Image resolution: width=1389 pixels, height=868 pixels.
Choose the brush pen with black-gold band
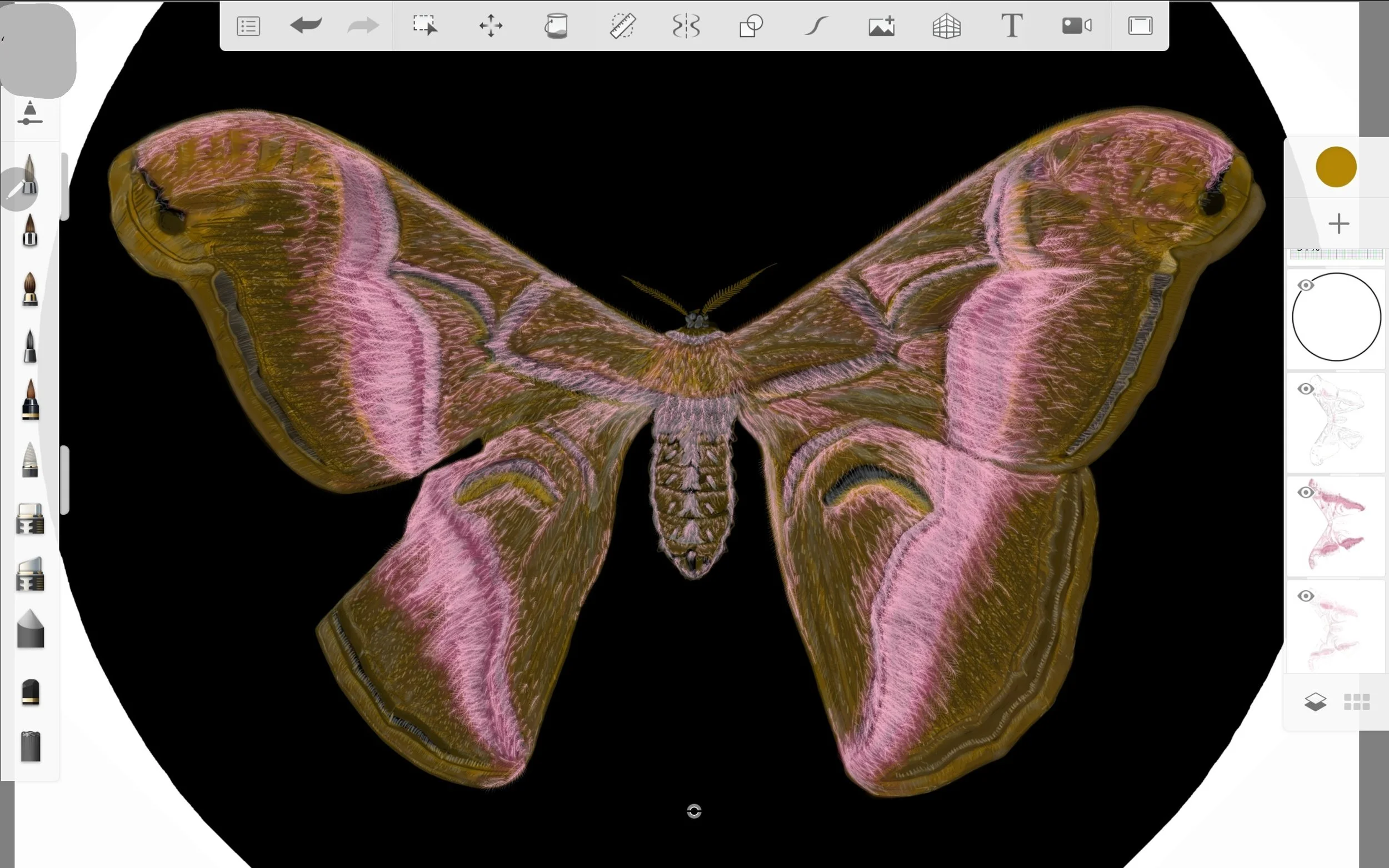pyautogui.click(x=30, y=400)
